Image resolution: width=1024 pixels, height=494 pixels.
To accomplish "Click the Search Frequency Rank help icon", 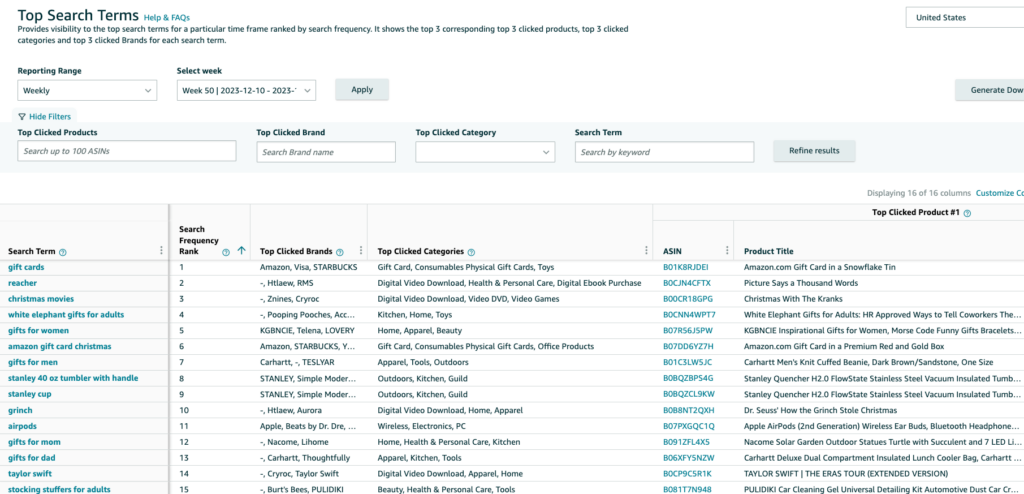I will point(226,252).
